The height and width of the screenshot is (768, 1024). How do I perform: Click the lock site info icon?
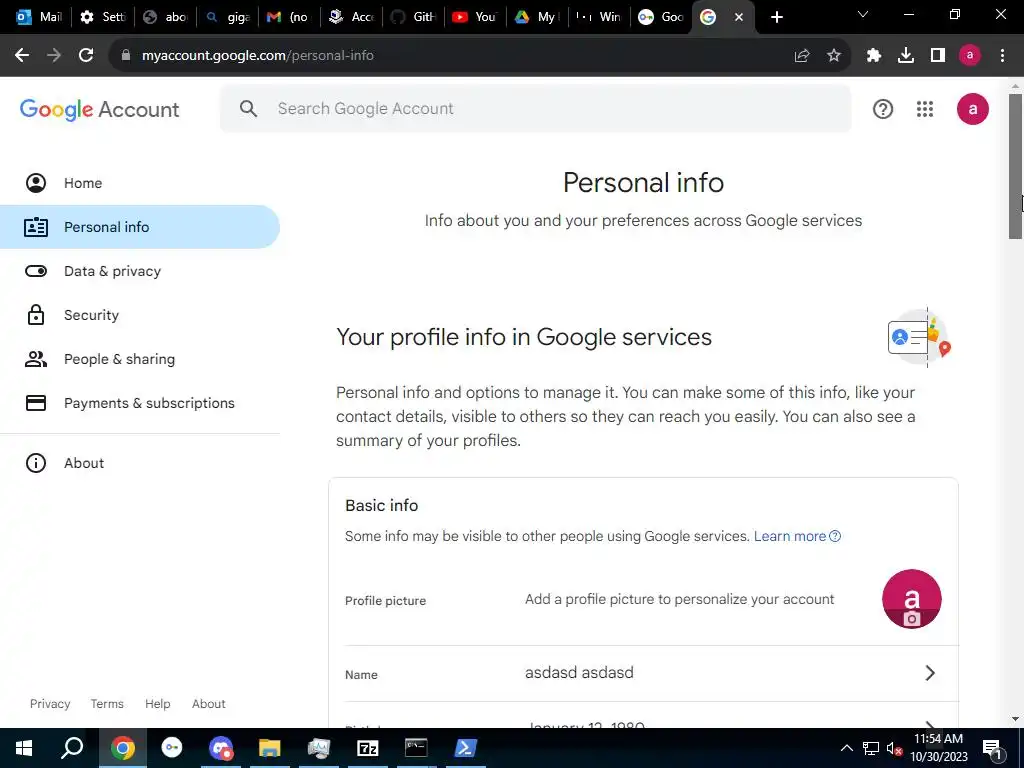(126, 56)
